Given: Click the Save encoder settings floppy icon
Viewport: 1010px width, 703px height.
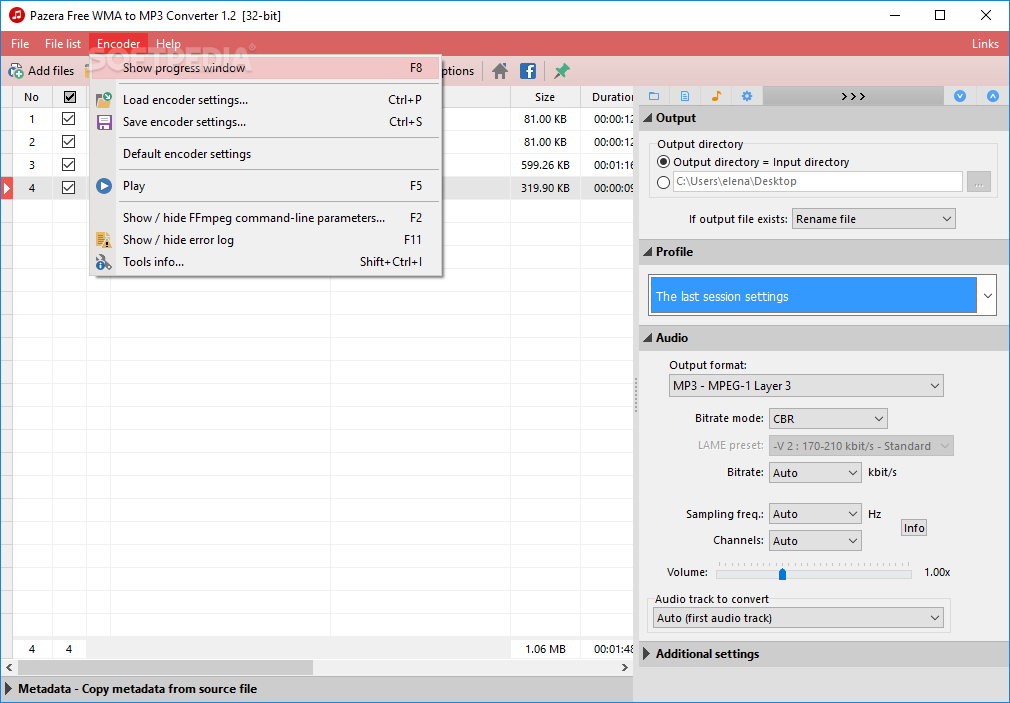Looking at the screenshot, I should [104, 122].
